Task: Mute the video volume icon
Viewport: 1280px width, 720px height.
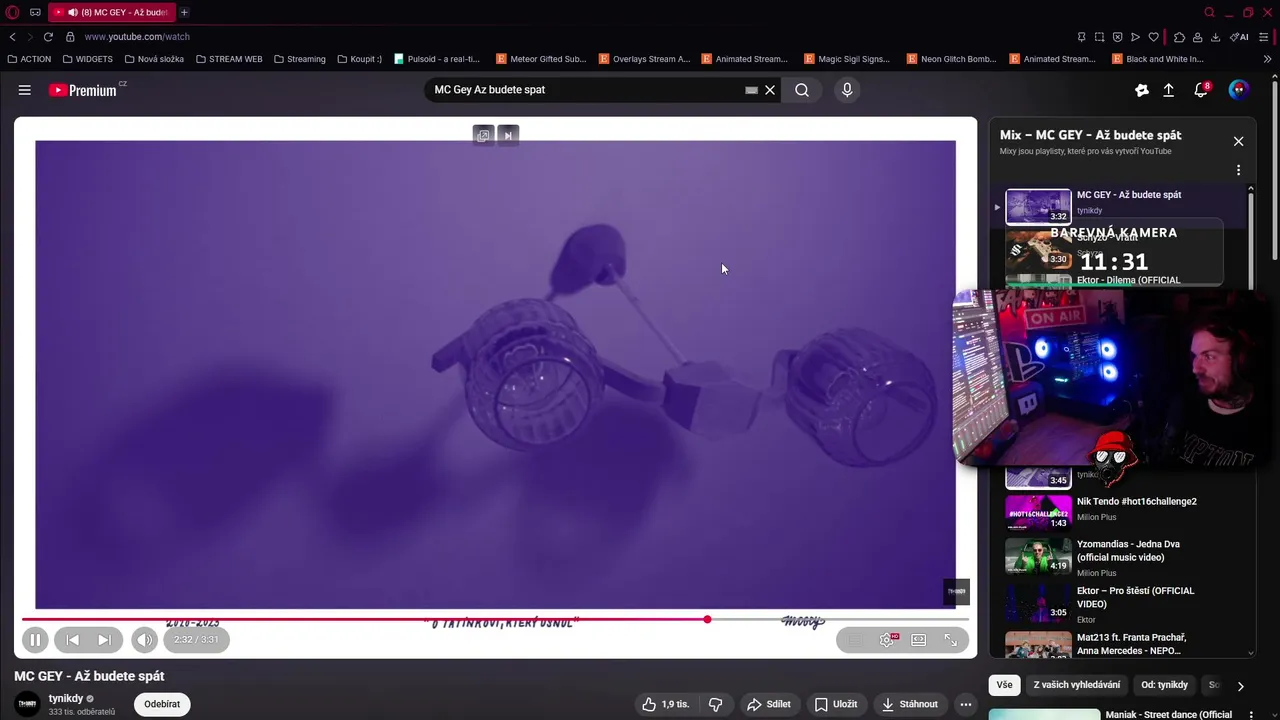Action: (x=145, y=640)
